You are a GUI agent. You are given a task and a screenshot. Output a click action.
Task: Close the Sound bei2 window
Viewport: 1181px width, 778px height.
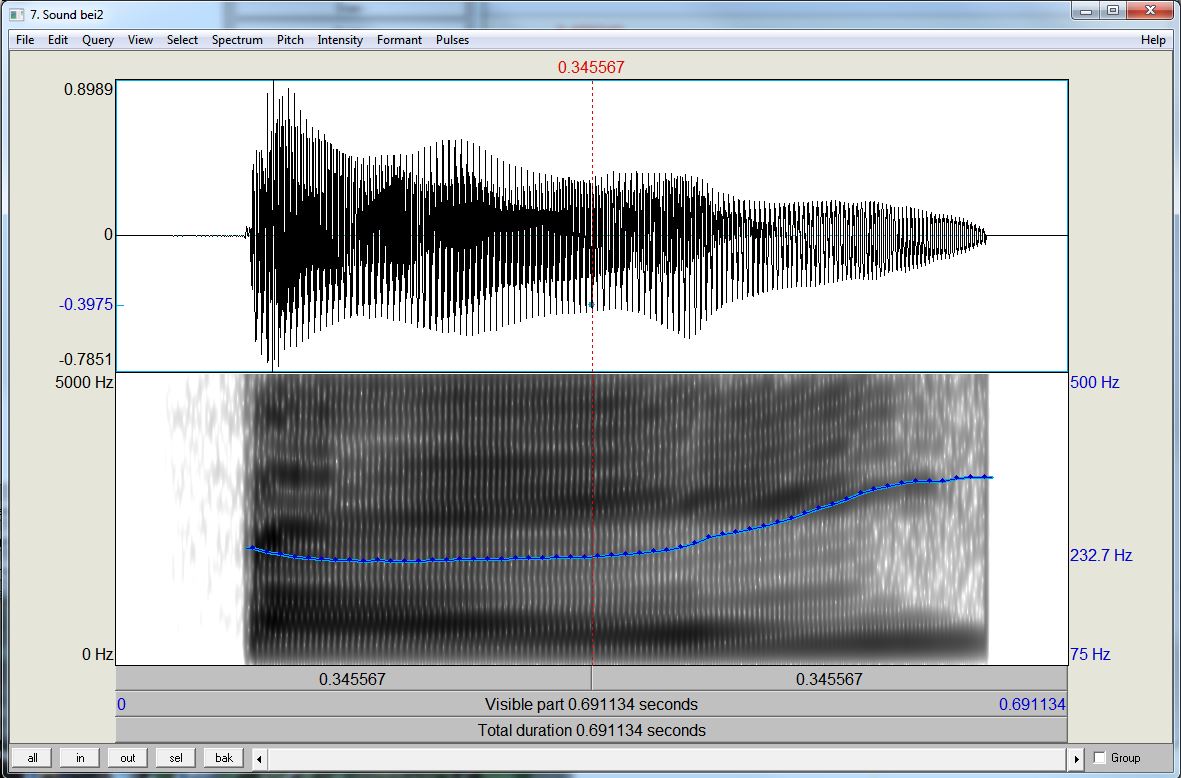(x=1151, y=11)
